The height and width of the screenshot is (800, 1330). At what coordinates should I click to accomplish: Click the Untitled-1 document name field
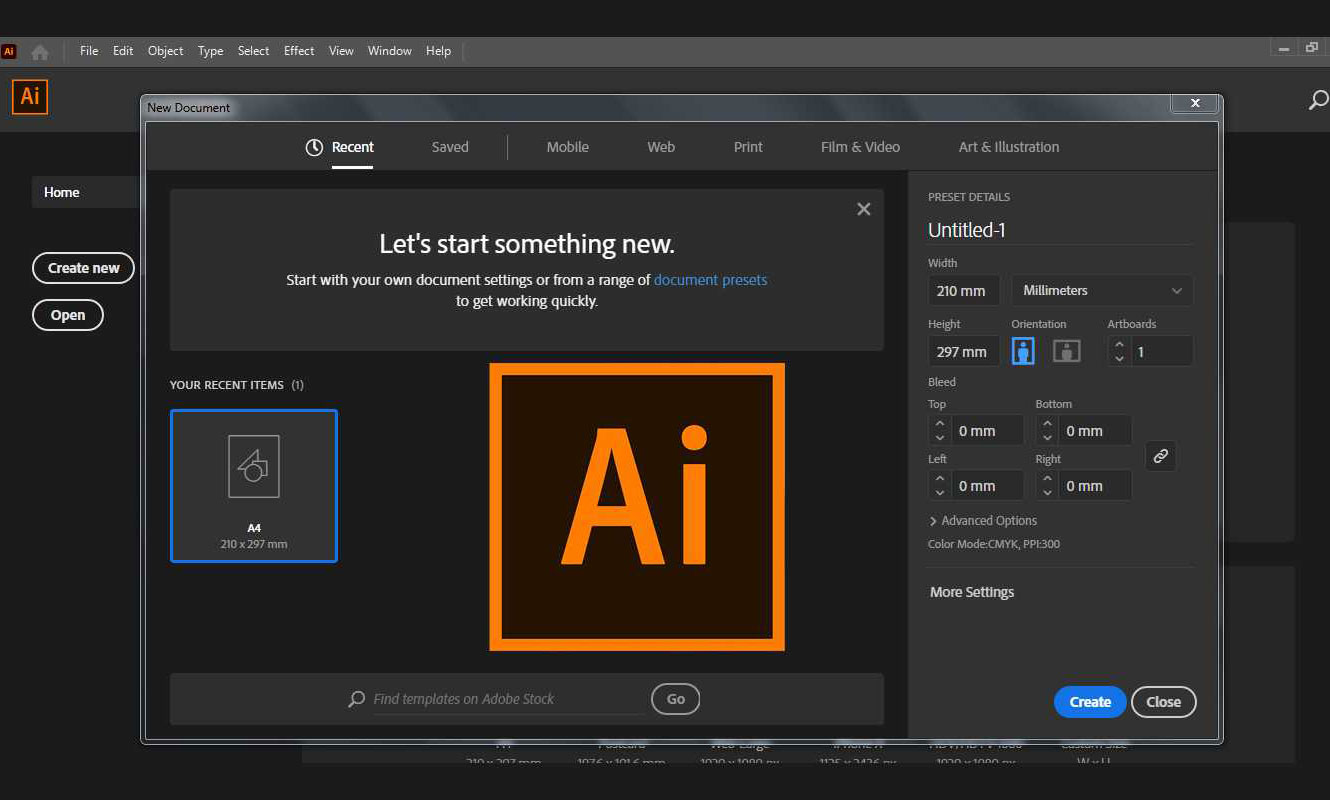click(1060, 230)
